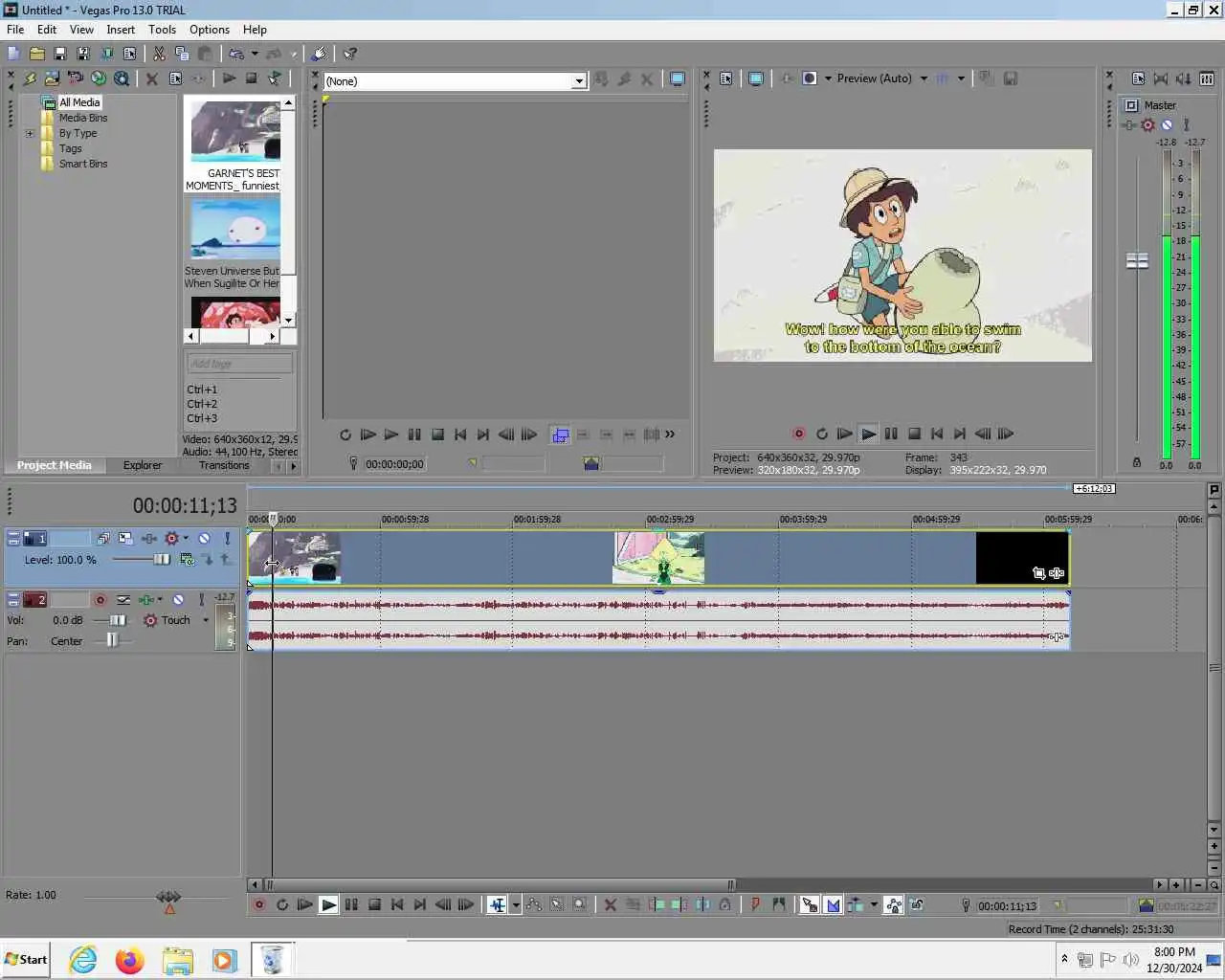Screen dimensions: 1225x980
Task: Open the trimmer (None) media dropdown
Action: click(578, 81)
